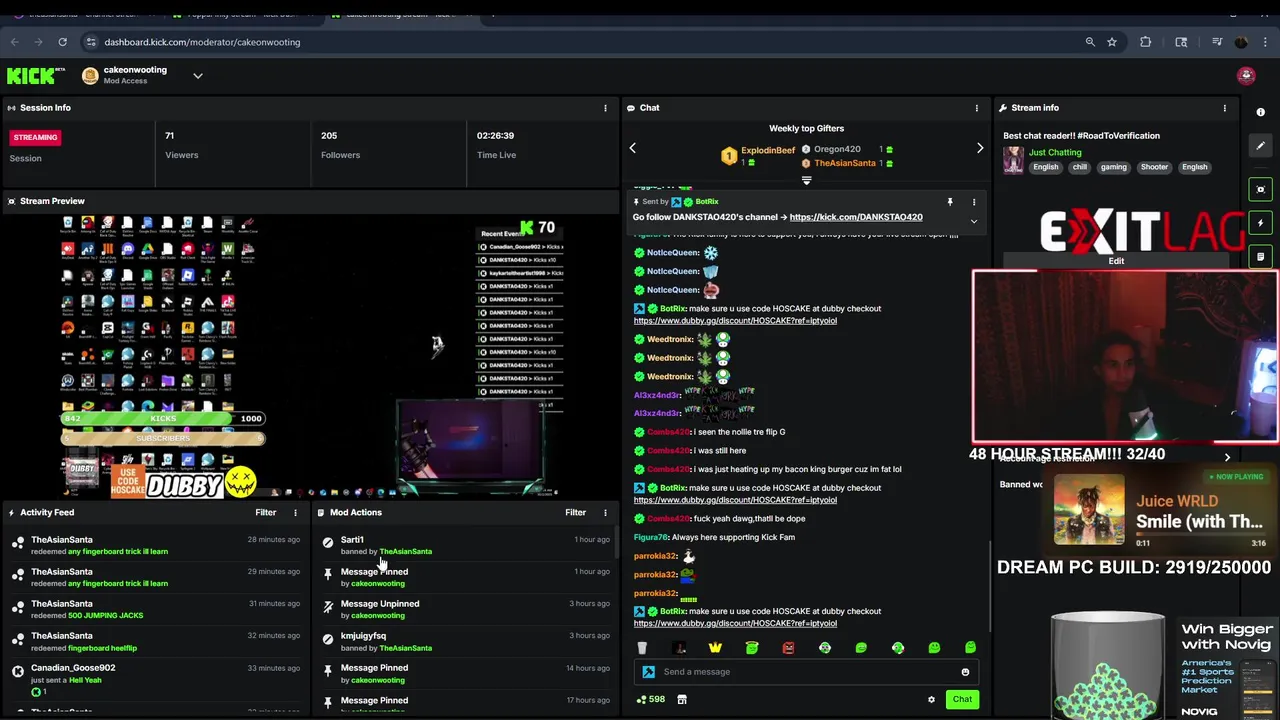This screenshot has width=1280, height=720.
Task: Click the browser address bar URL
Action: (202, 42)
